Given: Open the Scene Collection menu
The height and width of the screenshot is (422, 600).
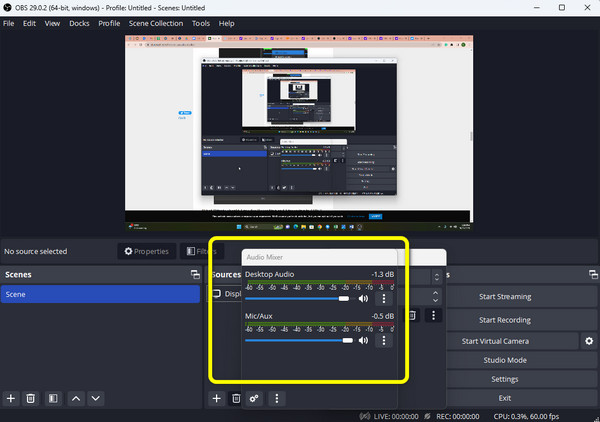Looking at the screenshot, I should pyautogui.click(x=156, y=23).
